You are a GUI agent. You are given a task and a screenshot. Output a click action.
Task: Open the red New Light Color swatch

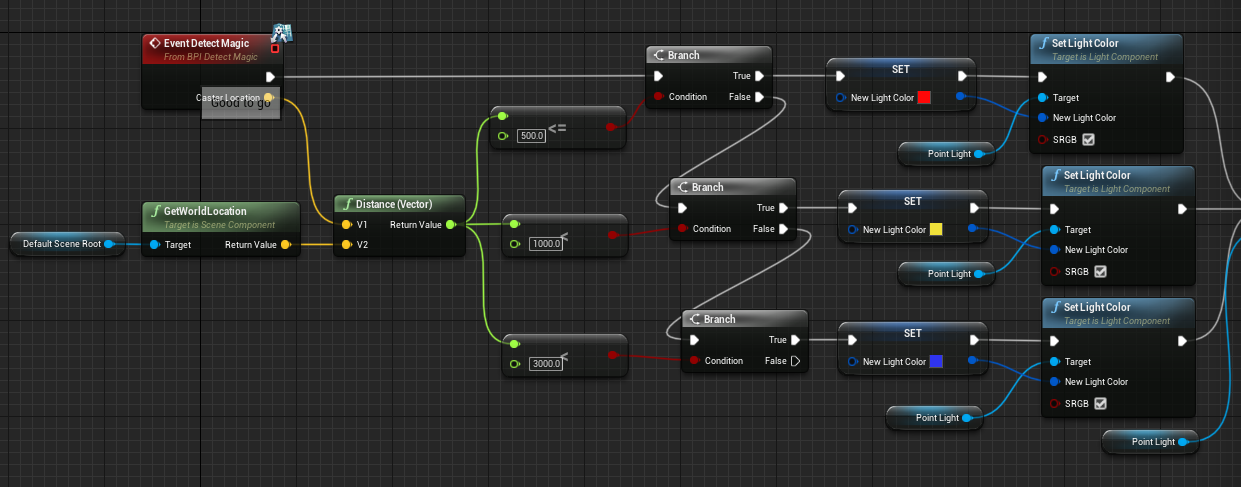tap(924, 98)
